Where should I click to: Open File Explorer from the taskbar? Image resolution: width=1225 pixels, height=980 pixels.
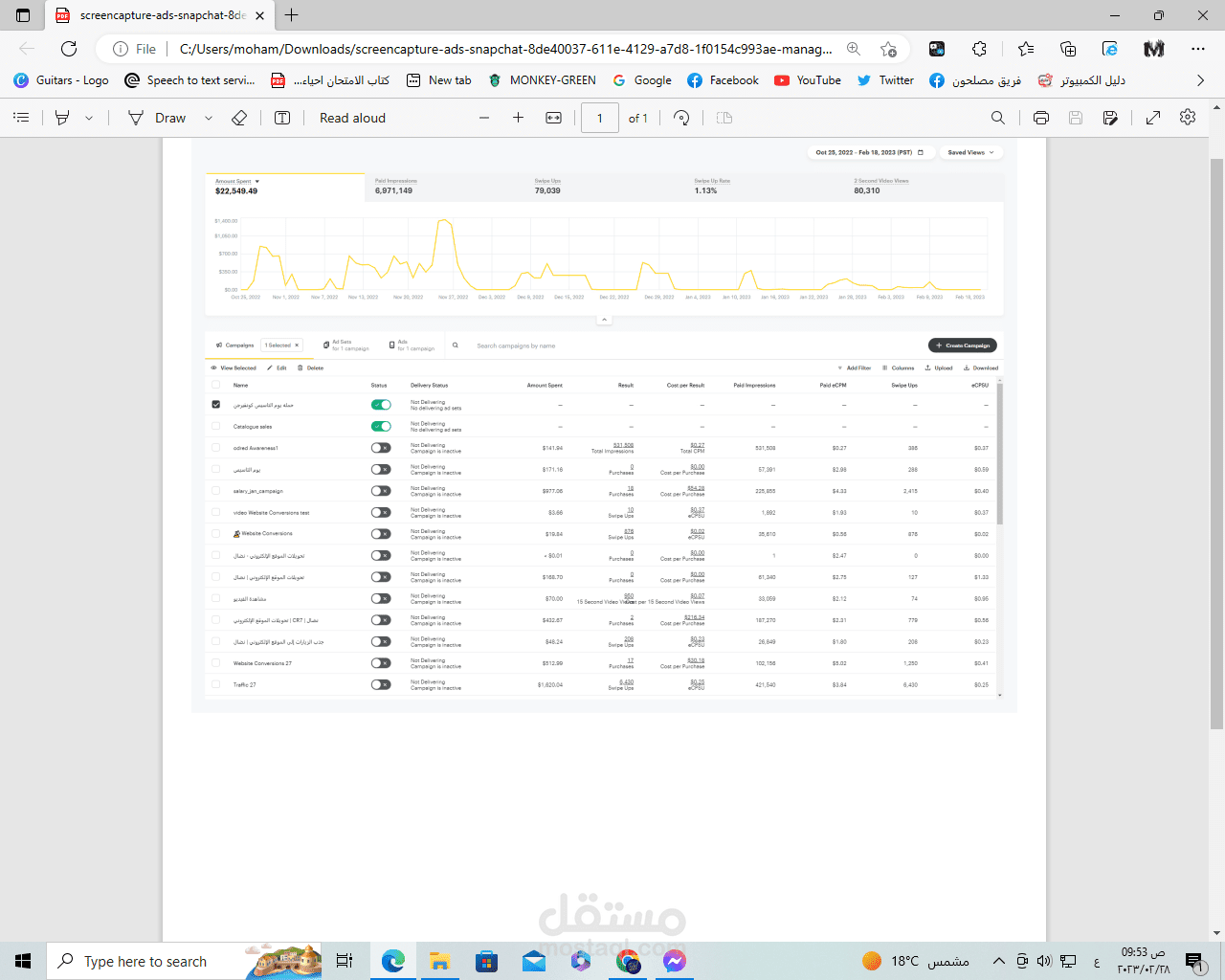coord(439,961)
